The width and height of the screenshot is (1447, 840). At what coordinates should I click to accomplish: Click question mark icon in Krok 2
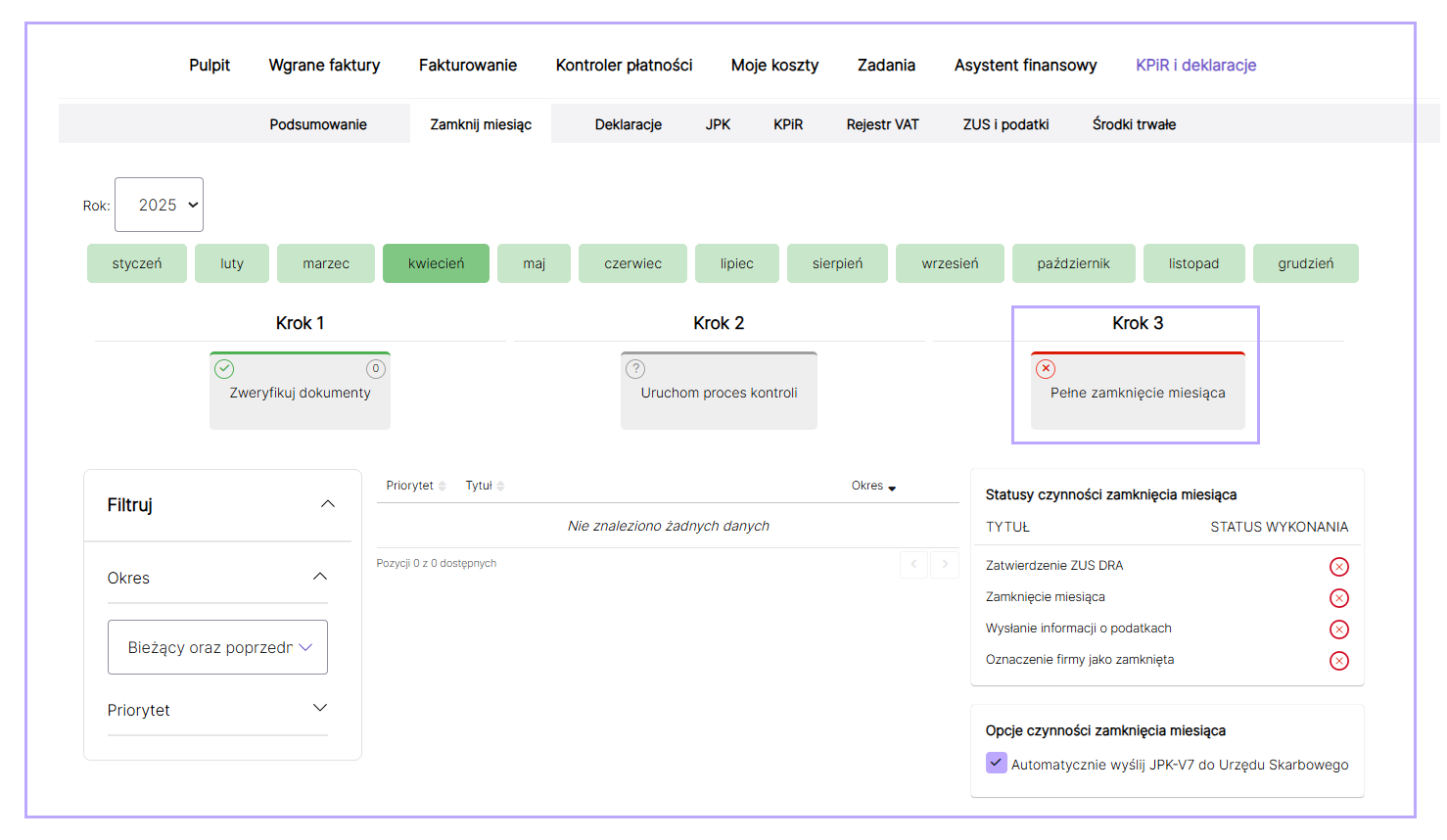(635, 369)
